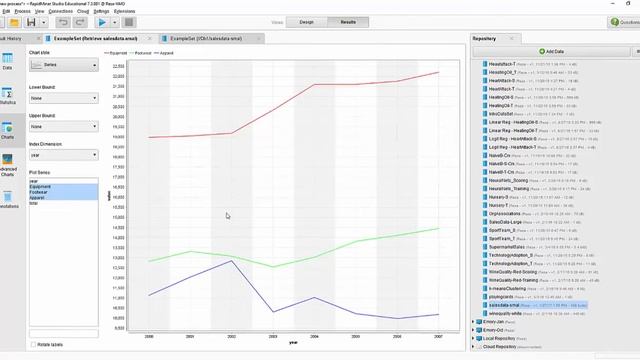Viewport: 640px width, 360px height.
Task: Run the process with the play icon
Action: 102,22
